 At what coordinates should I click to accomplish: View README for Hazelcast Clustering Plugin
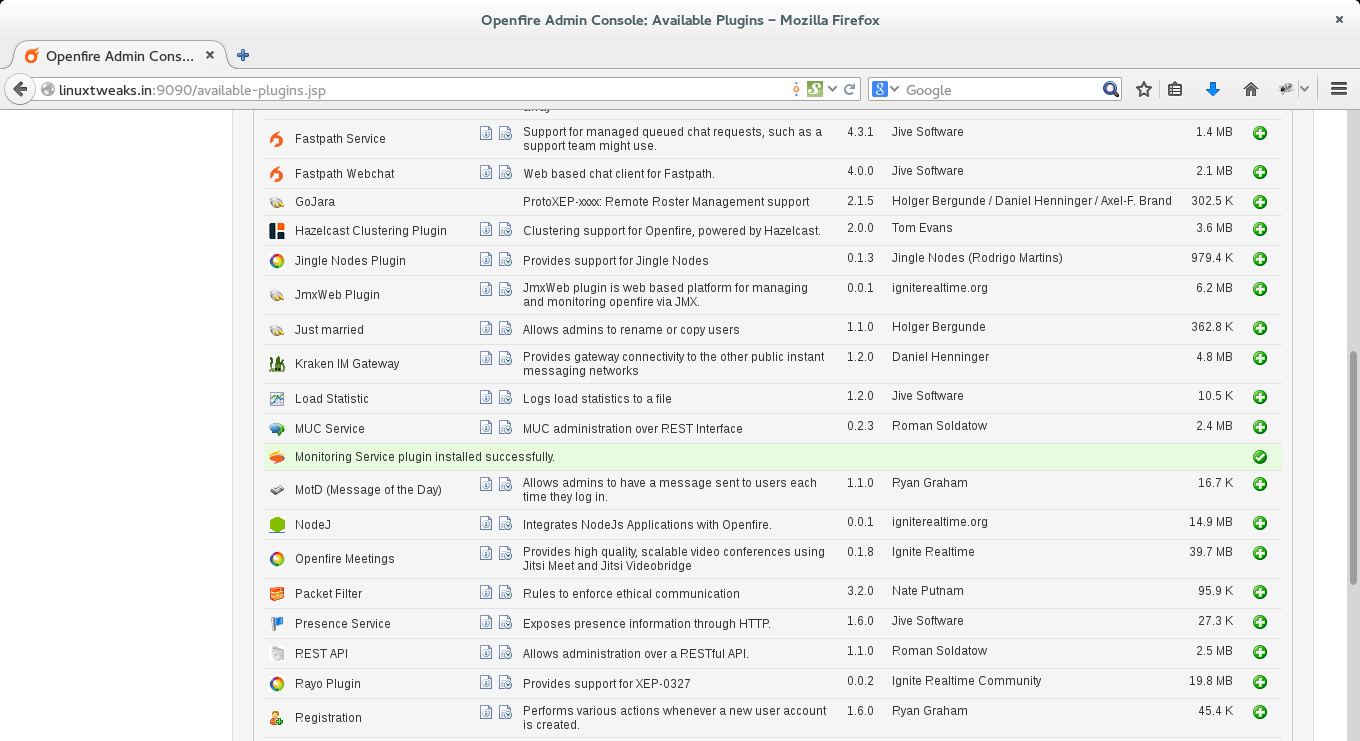486,229
